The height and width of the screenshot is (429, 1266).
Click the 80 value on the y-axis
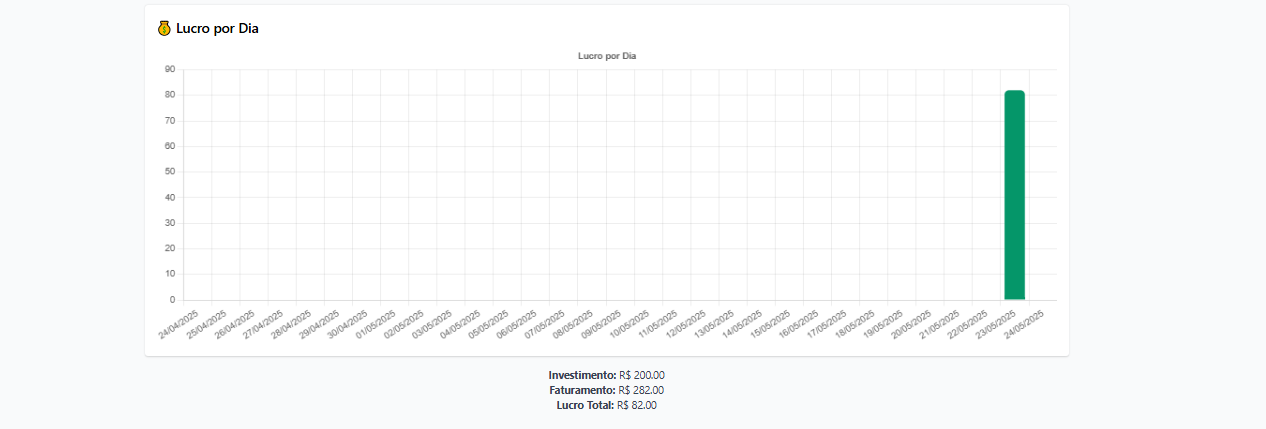(170, 95)
